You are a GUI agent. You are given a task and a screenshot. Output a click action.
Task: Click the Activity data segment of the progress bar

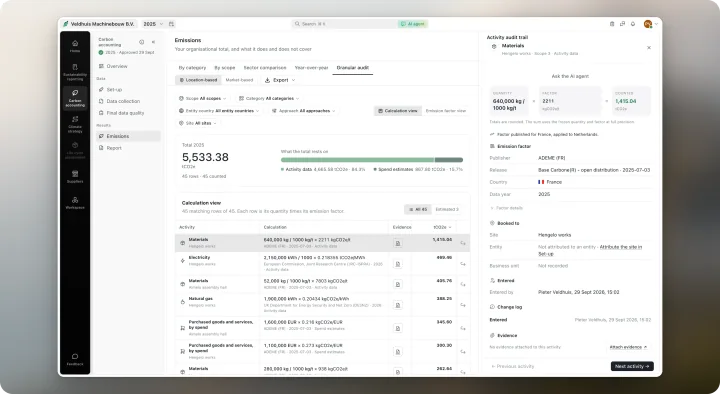point(357,160)
